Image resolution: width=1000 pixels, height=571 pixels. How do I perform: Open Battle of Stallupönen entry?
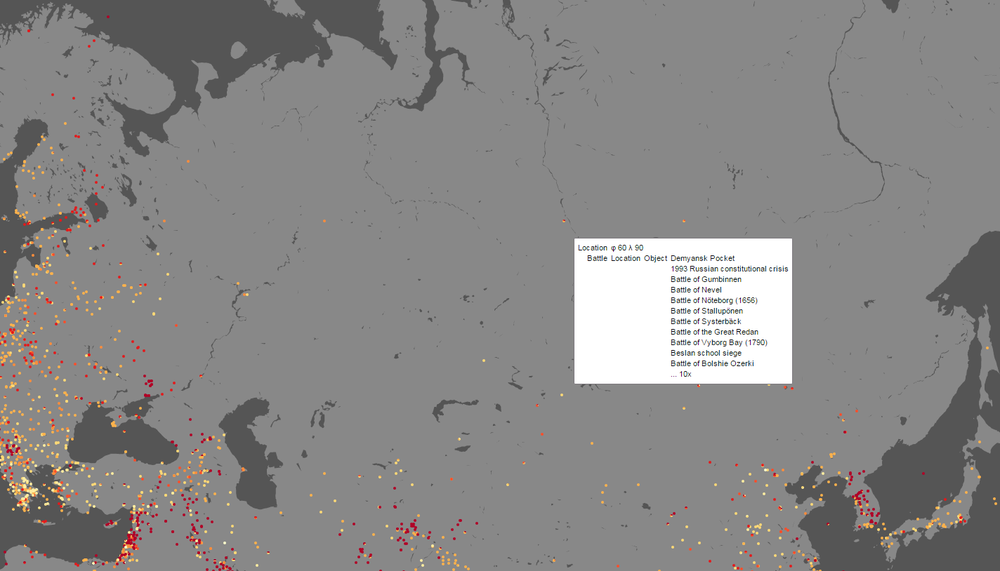706,311
